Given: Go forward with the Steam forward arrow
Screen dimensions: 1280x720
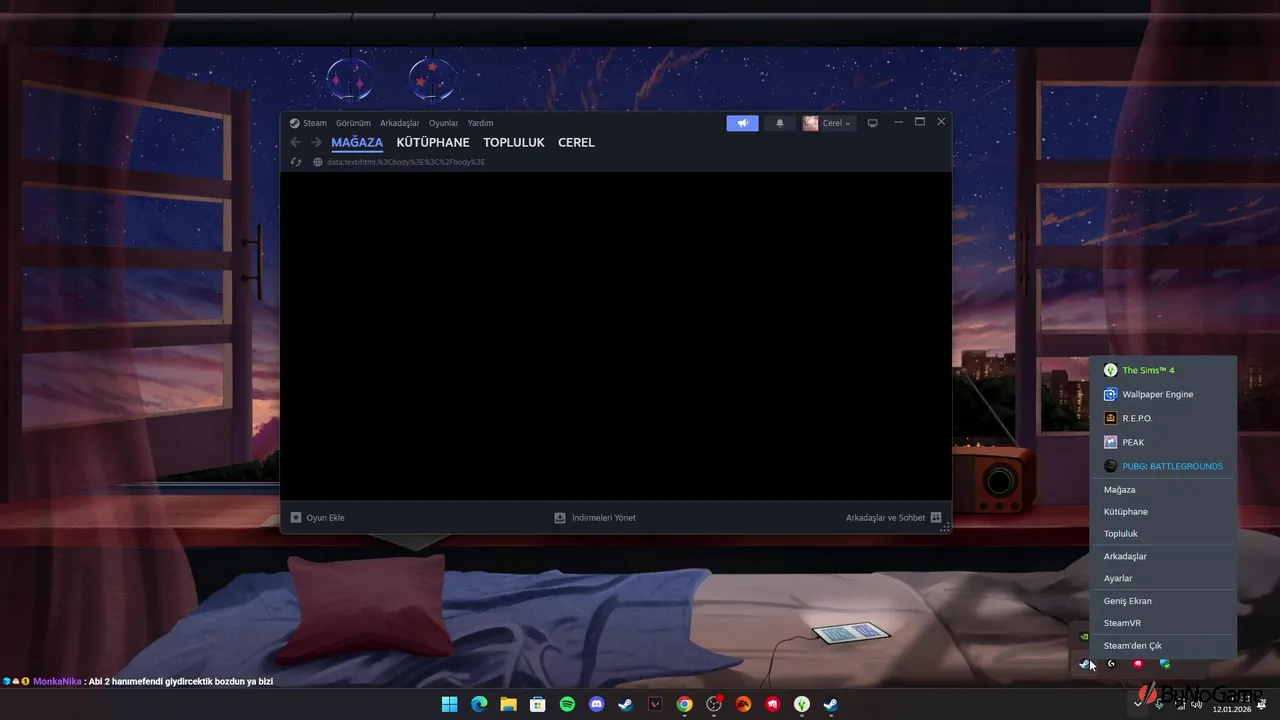Looking at the screenshot, I should (316, 142).
